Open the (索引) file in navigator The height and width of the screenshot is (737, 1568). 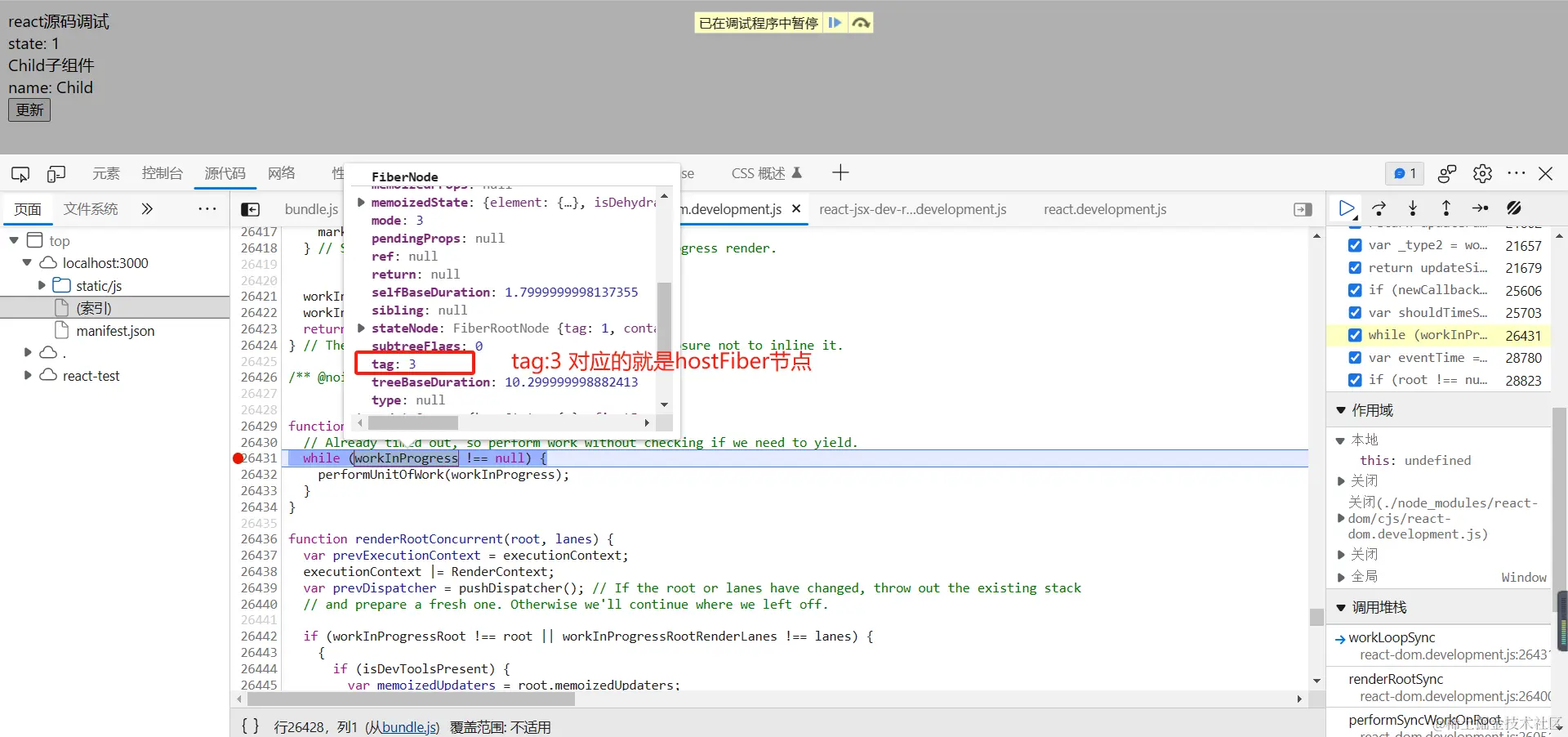point(93,308)
